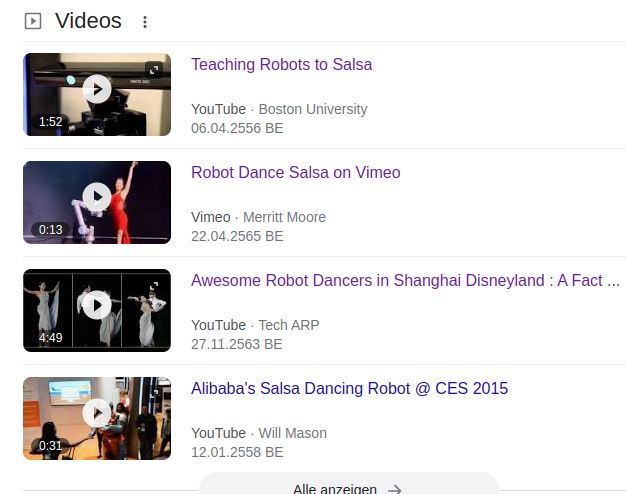Open the Teaching Robots to Salsa link
The width and height of the screenshot is (626, 494).
click(281, 64)
